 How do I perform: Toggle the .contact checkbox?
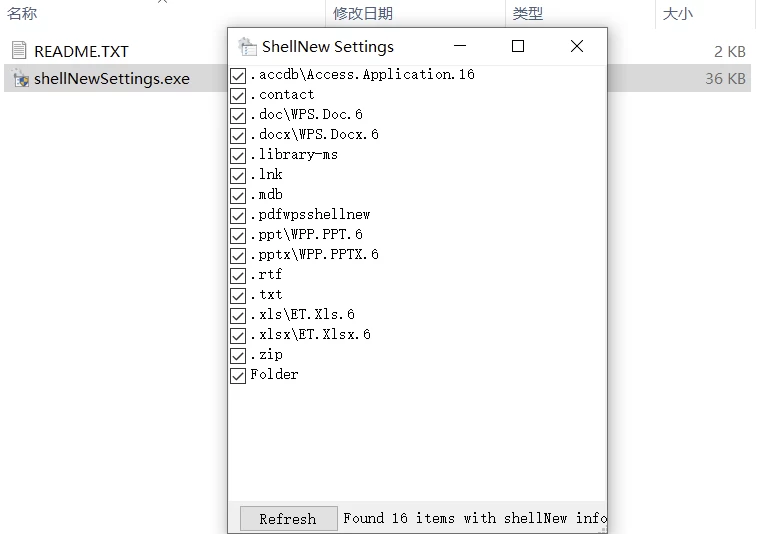(238, 96)
